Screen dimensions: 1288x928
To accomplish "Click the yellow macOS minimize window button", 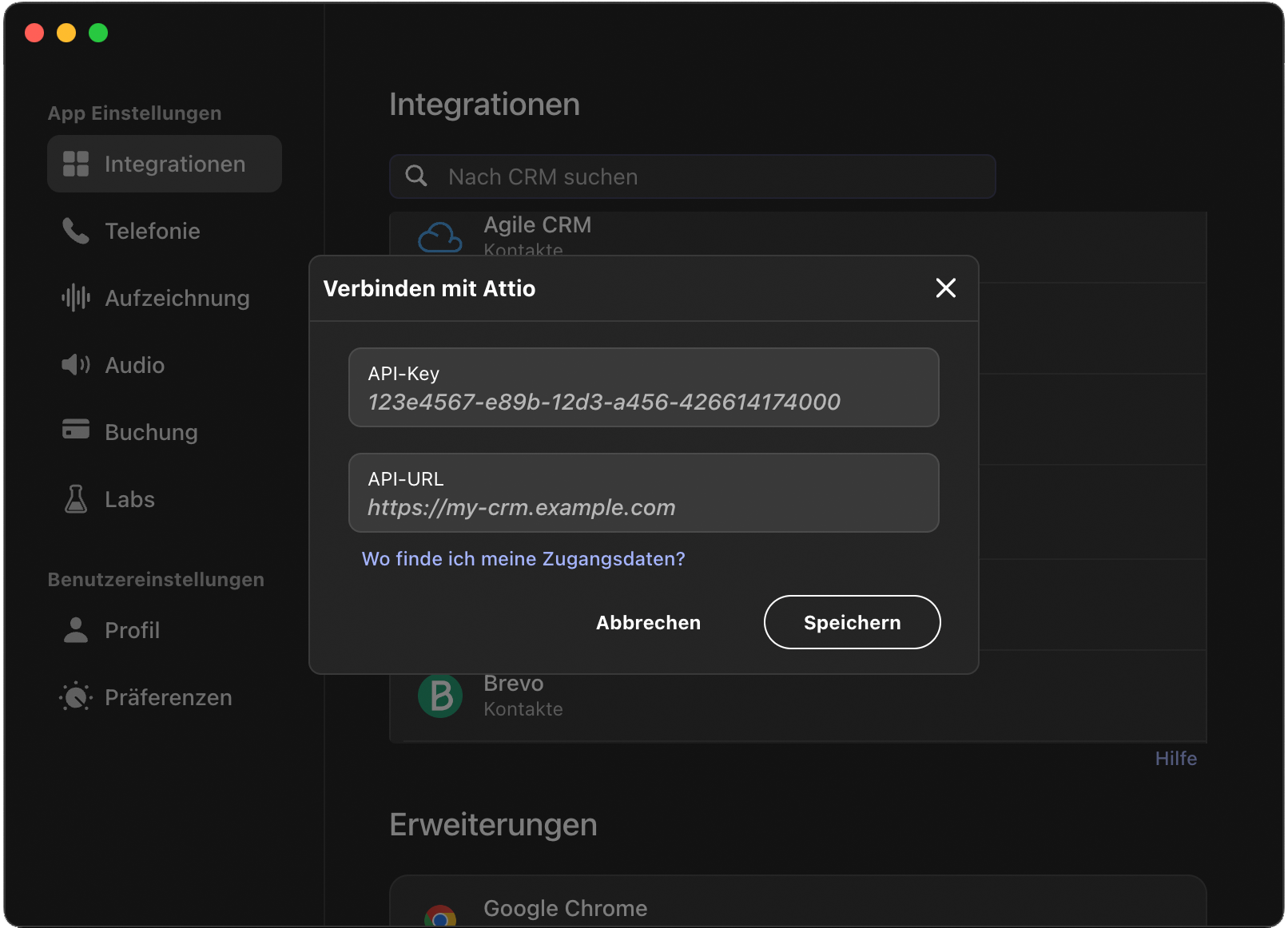I will pyautogui.click(x=66, y=33).
